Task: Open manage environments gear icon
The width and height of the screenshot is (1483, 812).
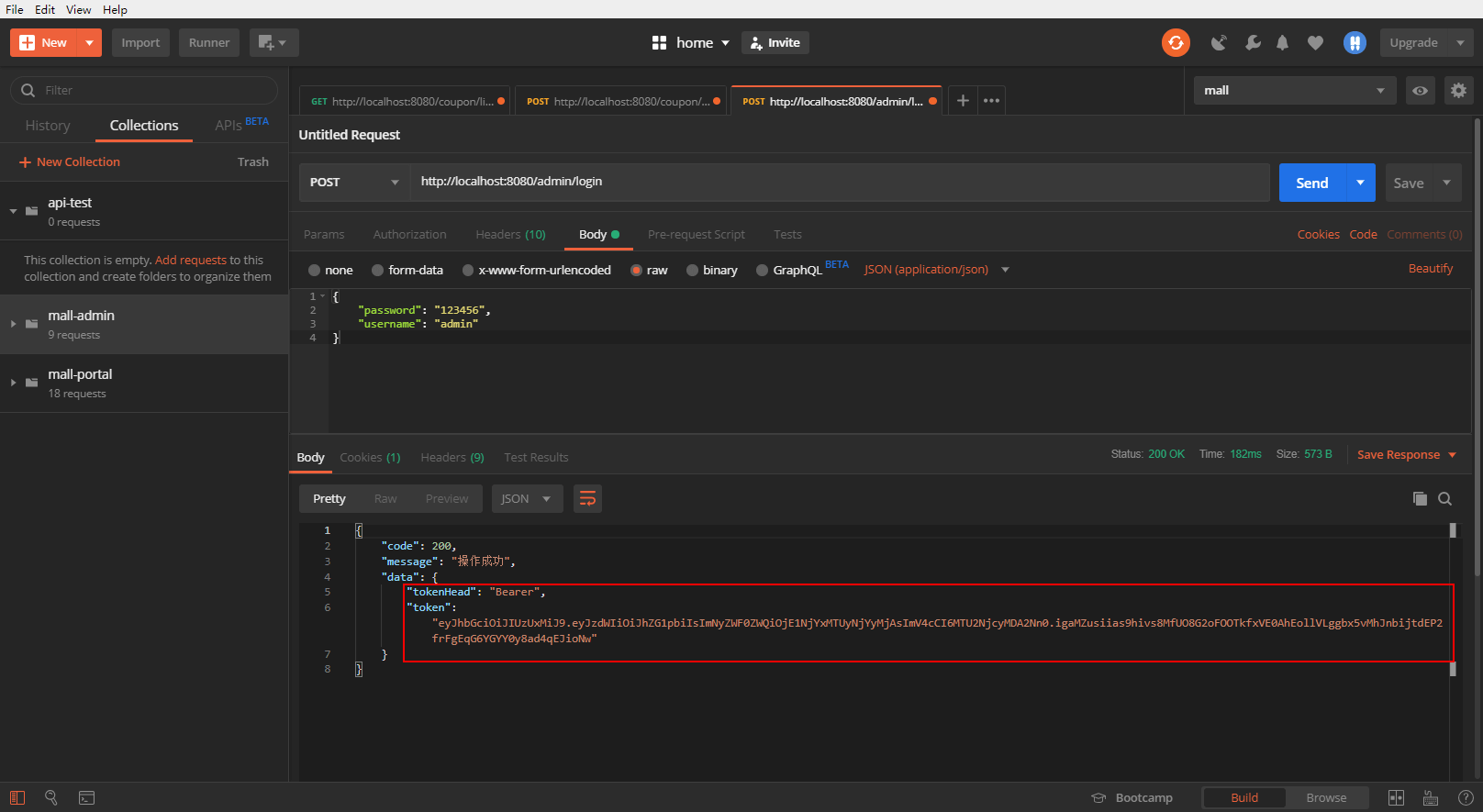Action: pyautogui.click(x=1458, y=91)
